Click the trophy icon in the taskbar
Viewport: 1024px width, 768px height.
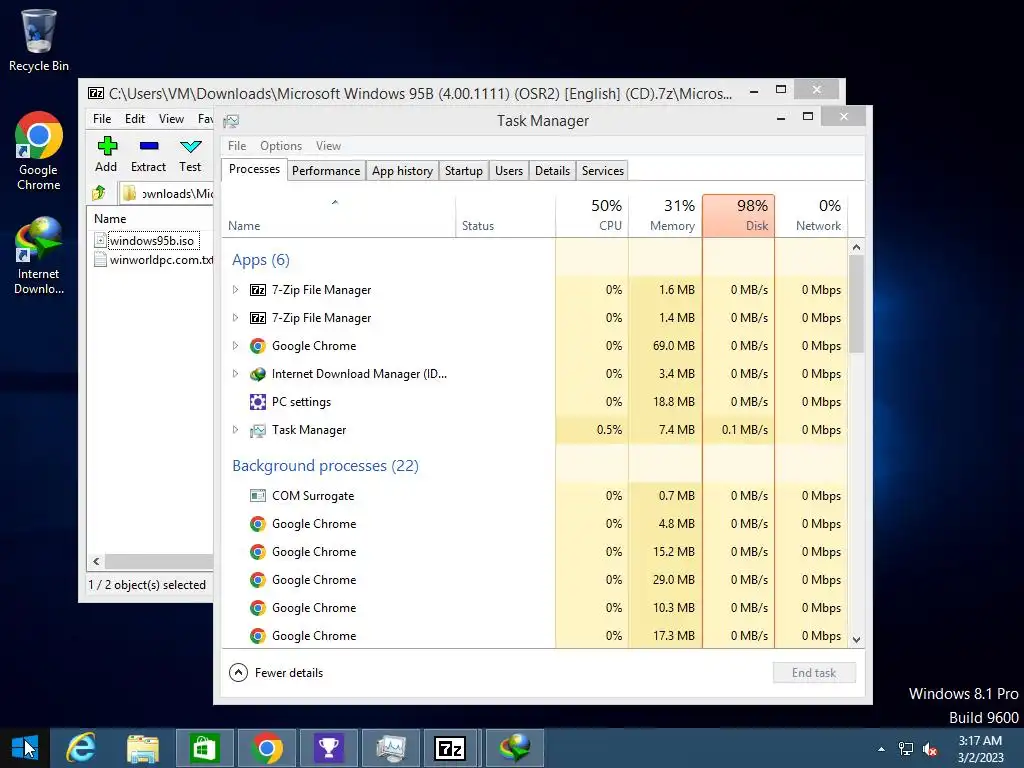click(x=328, y=748)
